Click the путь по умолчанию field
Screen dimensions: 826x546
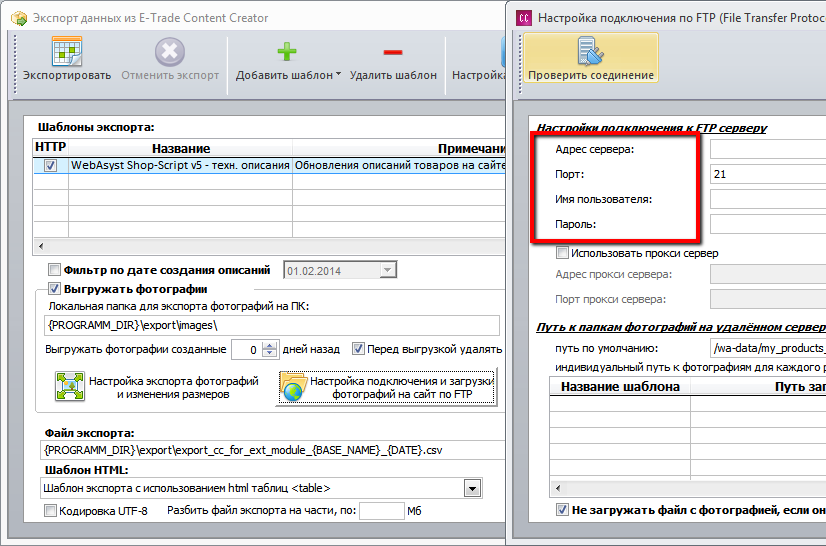tap(768, 348)
